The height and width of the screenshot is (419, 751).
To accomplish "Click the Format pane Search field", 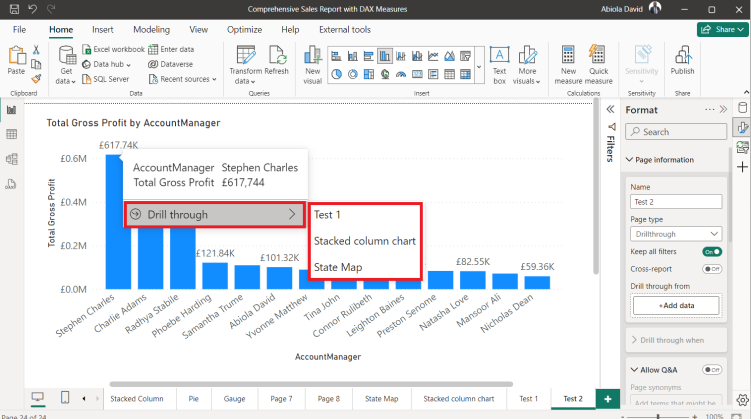I will 676,132.
